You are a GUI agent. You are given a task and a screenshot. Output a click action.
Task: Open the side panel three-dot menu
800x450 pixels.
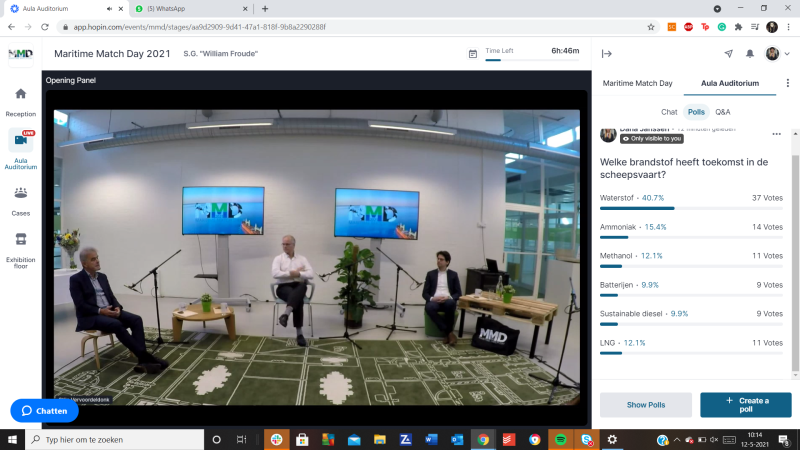point(788,83)
